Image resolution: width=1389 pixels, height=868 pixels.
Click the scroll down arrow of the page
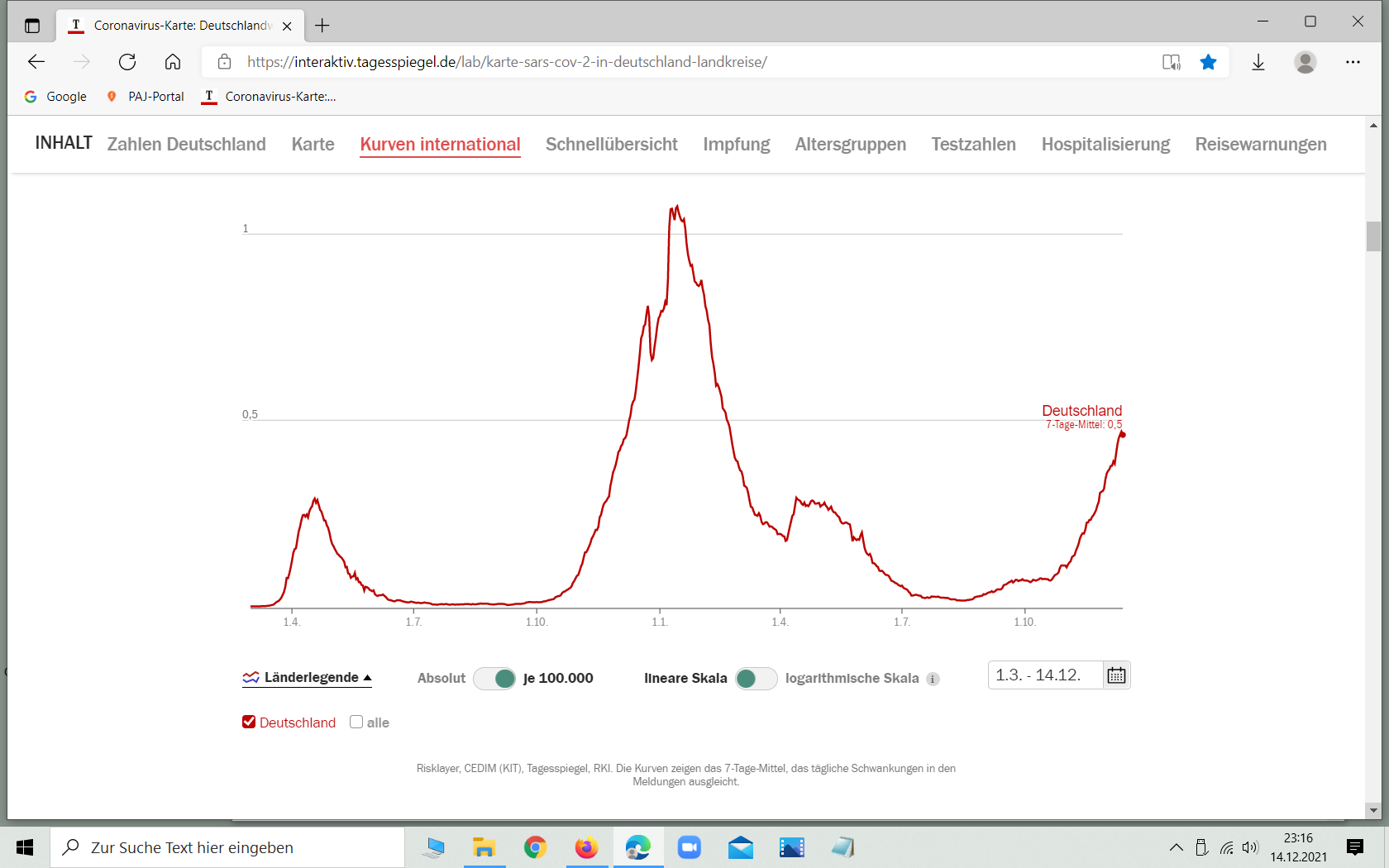(1373, 811)
